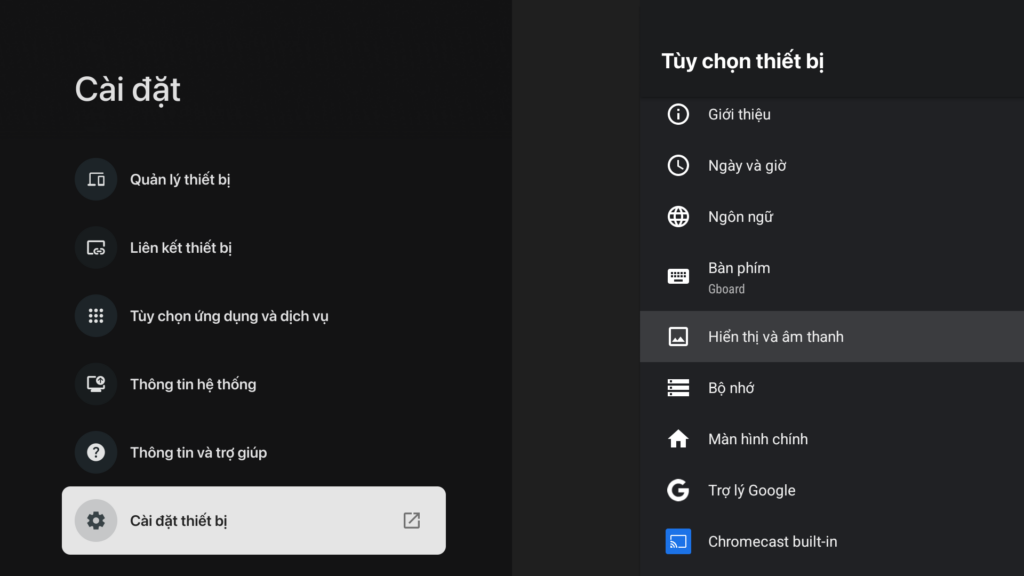The height and width of the screenshot is (576, 1024).
Task: Click the keyboard icon beside Bàn phím
Action: click(678, 276)
